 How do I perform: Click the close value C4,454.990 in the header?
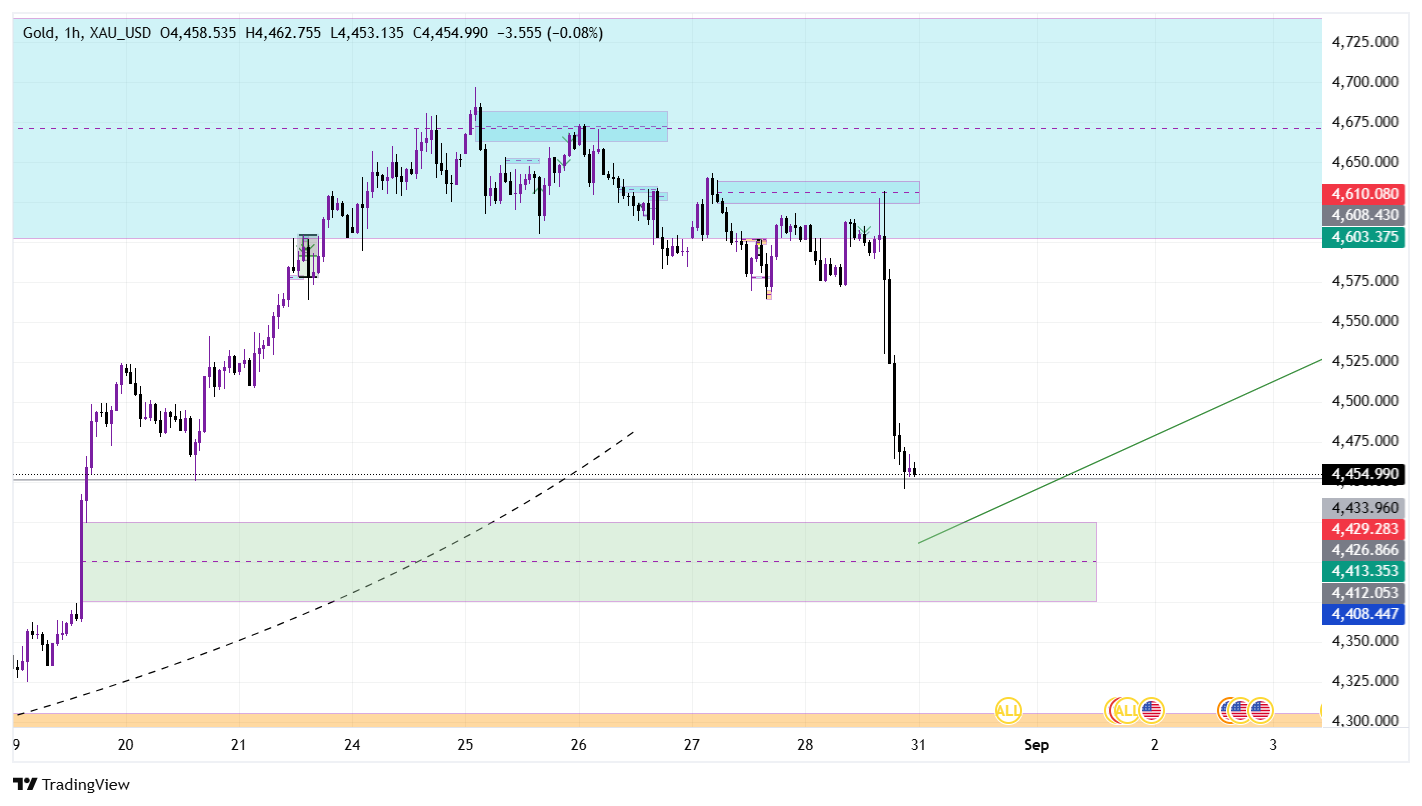tap(449, 33)
